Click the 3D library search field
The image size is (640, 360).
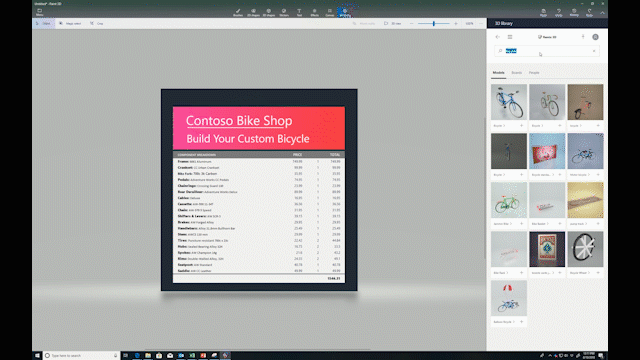547,51
